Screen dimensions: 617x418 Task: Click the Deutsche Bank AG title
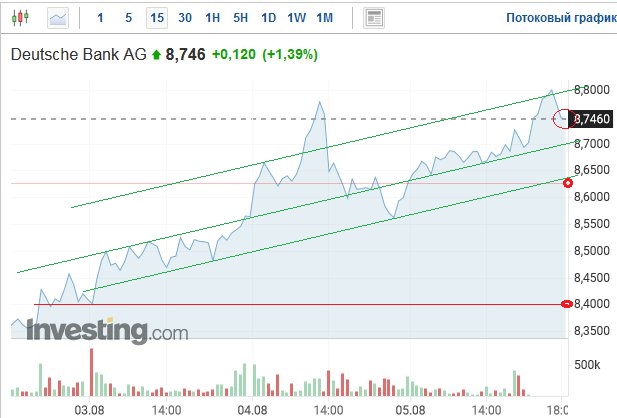(x=79, y=54)
